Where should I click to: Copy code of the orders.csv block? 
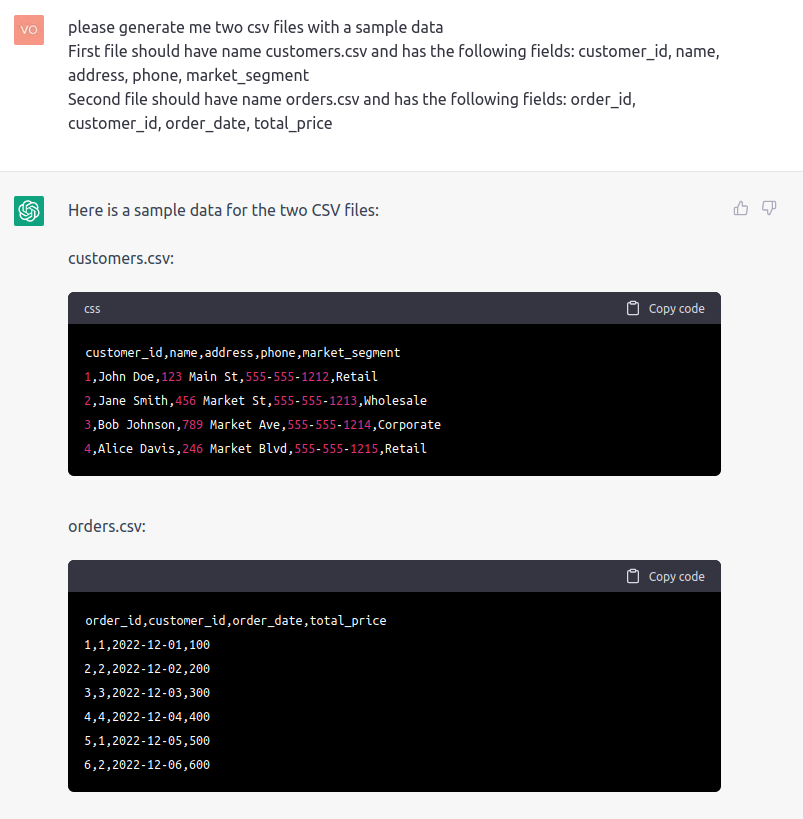pyautogui.click(x=665, y=576)
